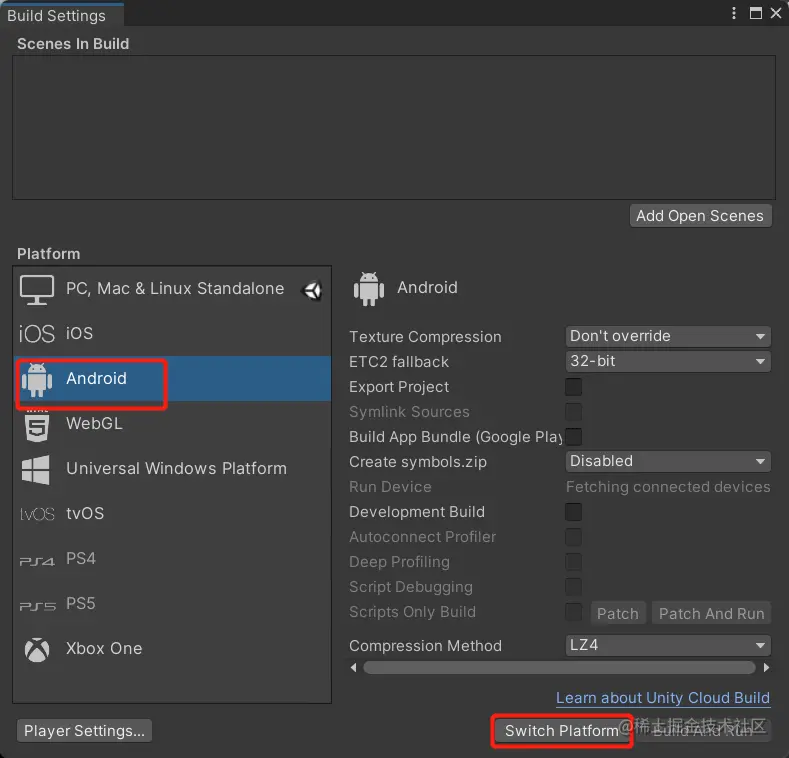The image size is (789, 758).
Task: Click the large Android icon in settings header
Action: tap(369, 288)
